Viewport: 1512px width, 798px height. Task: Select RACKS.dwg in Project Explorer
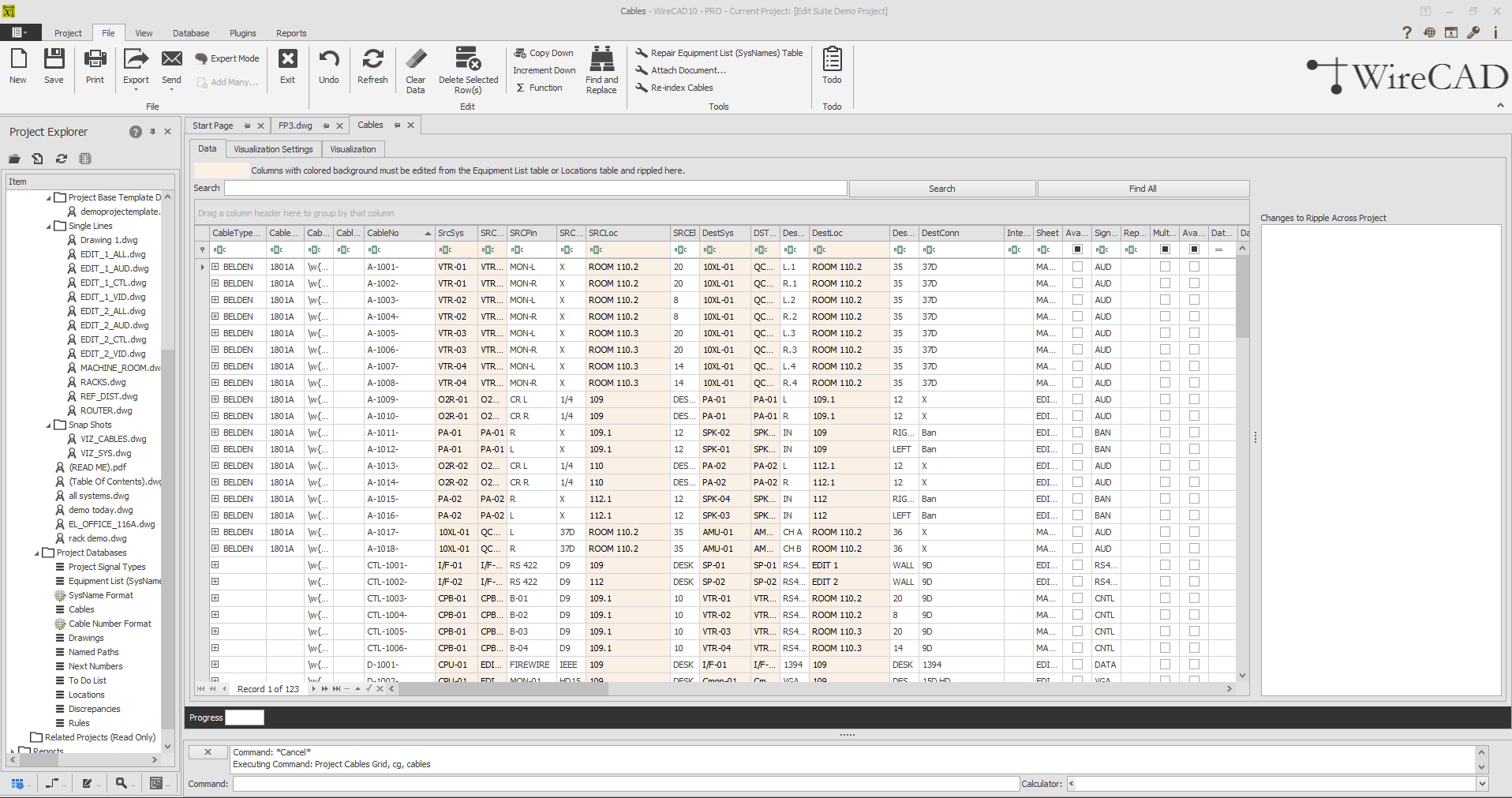pyautogui.click(x=102, y=382)
